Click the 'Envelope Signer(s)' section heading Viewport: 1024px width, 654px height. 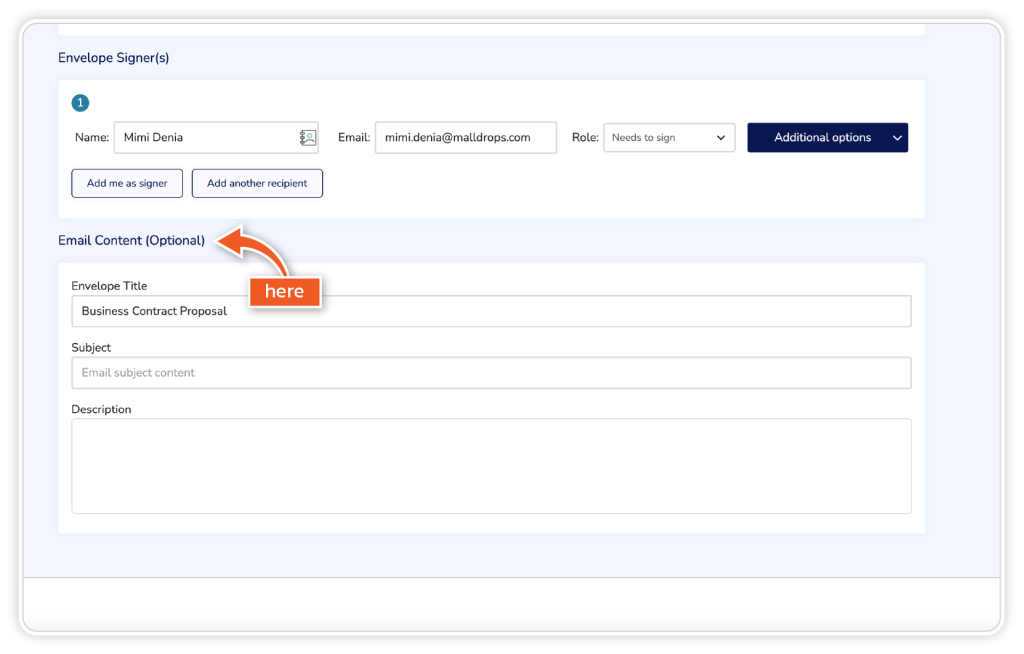pos(113,58)
